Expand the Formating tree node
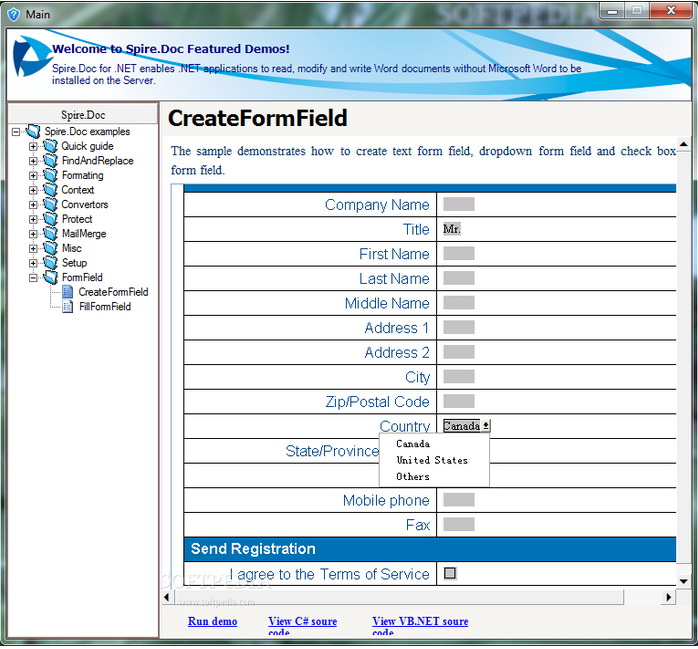698x649 pixels. pyautogui.click(x=33, y=176)
